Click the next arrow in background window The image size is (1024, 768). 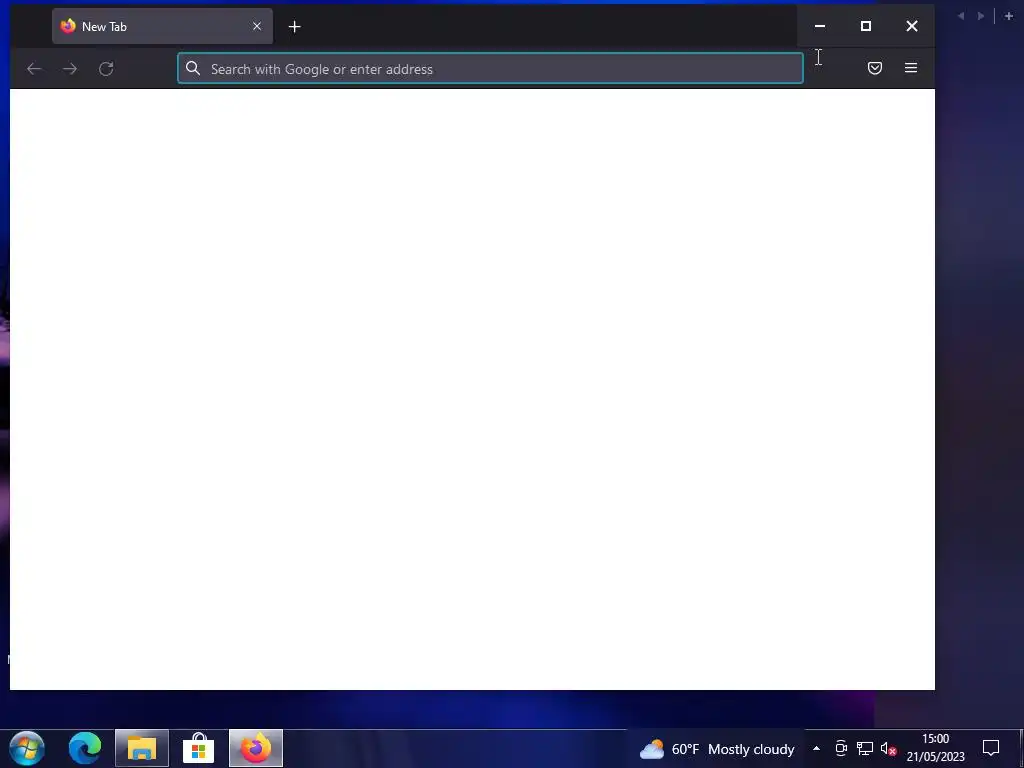[x=980, y=16]
